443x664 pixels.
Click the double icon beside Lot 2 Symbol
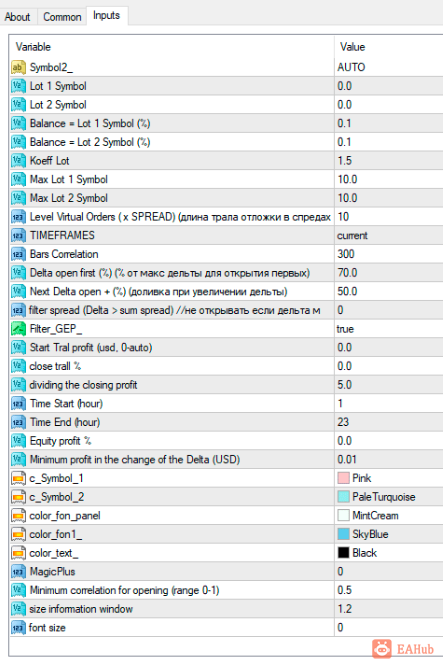[x=18, y=105]
